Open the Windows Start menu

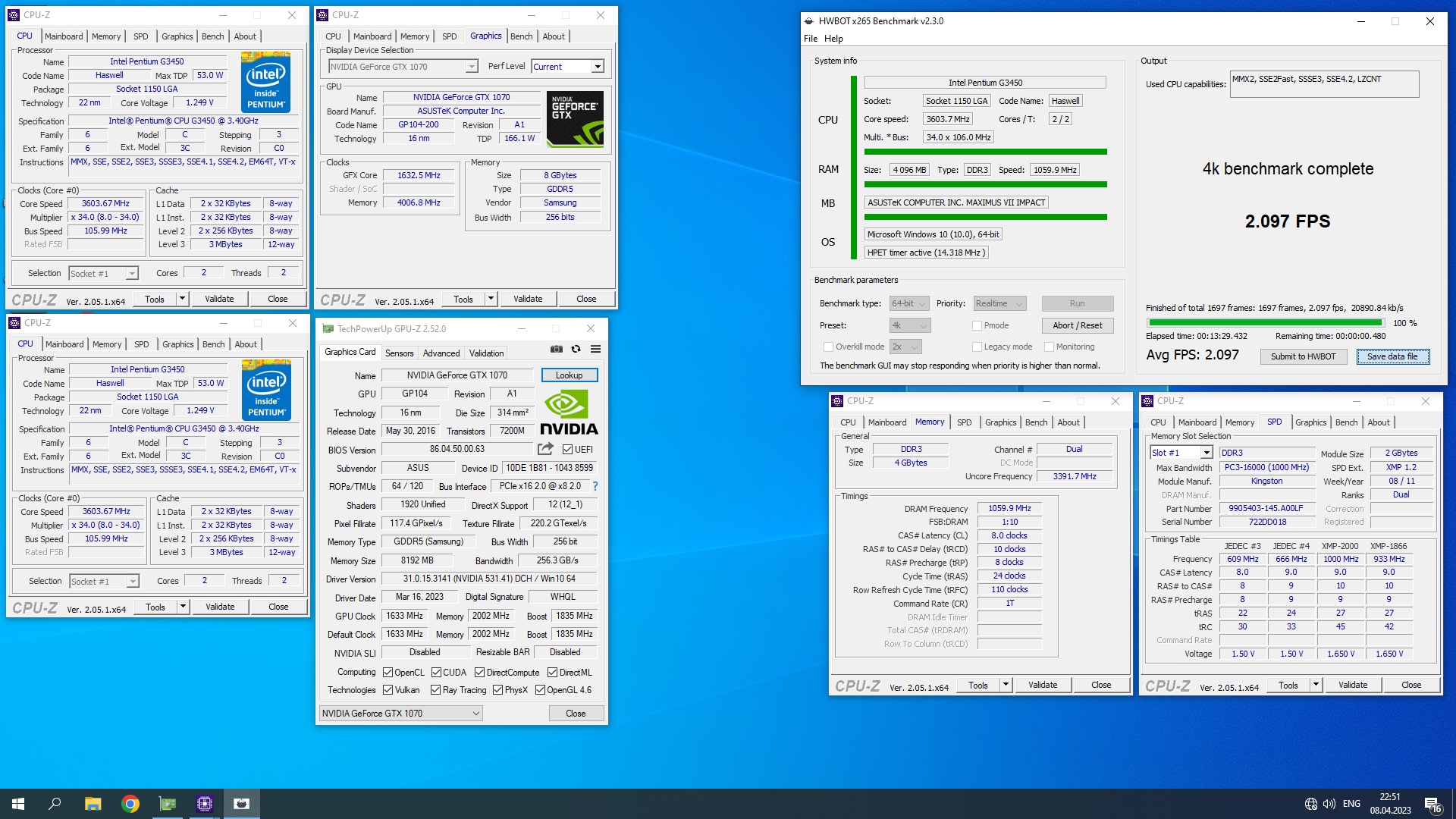click(x=18, y=804)
